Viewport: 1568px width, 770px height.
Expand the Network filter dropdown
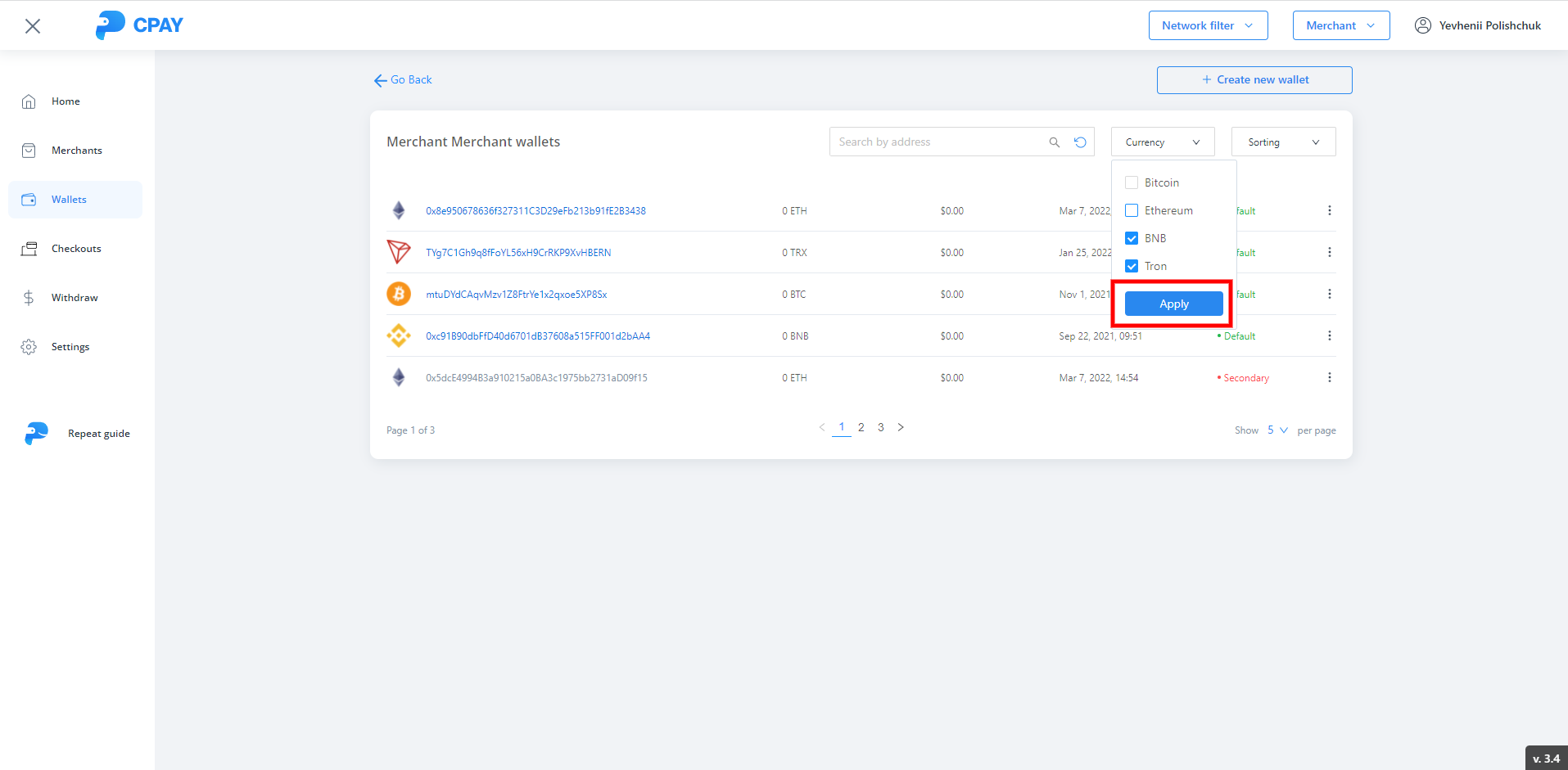click(x=1208, y=25)
